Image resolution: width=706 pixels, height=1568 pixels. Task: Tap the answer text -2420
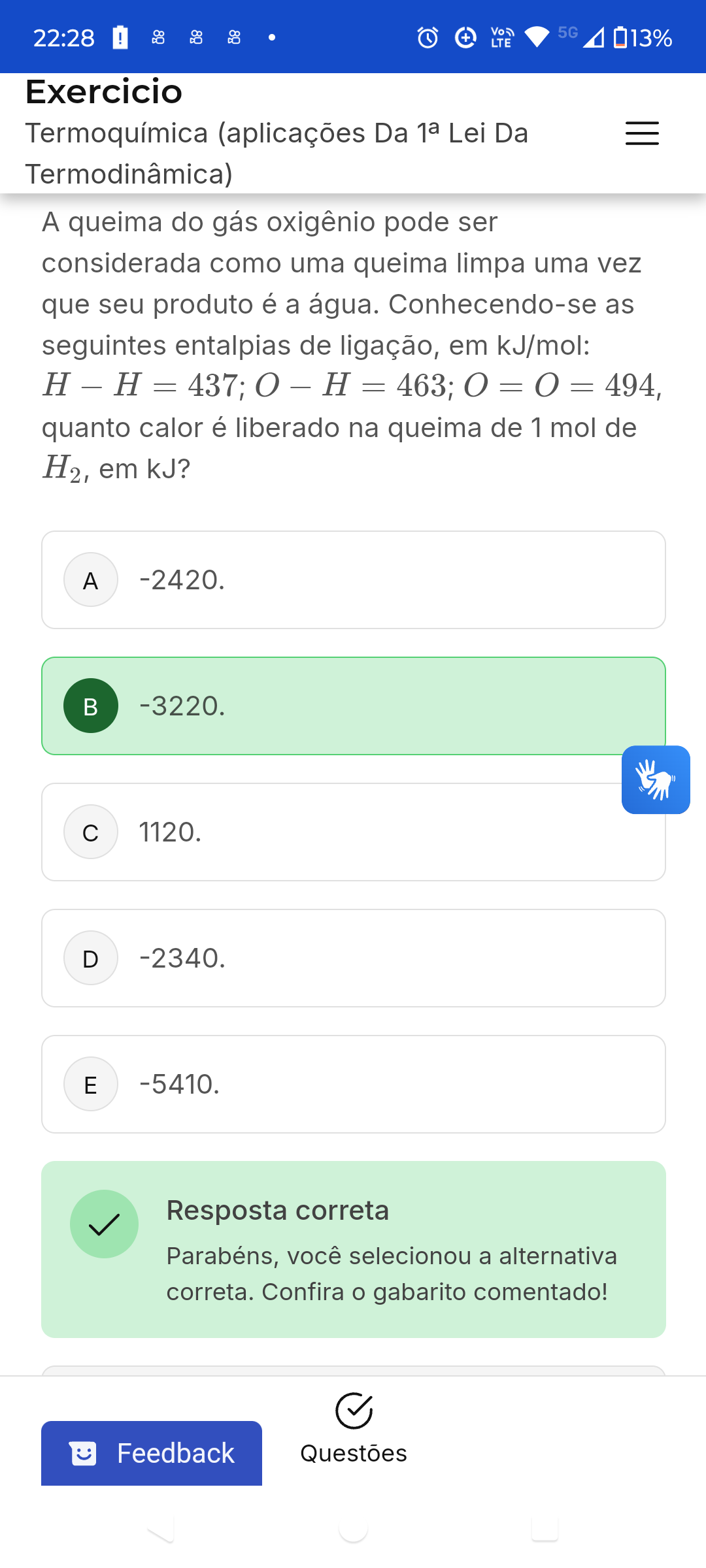coord(182,580)
